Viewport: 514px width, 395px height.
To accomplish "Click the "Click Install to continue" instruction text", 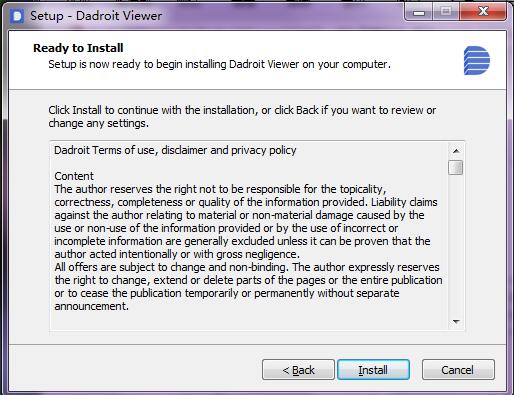I will click(x=242, y=117).
